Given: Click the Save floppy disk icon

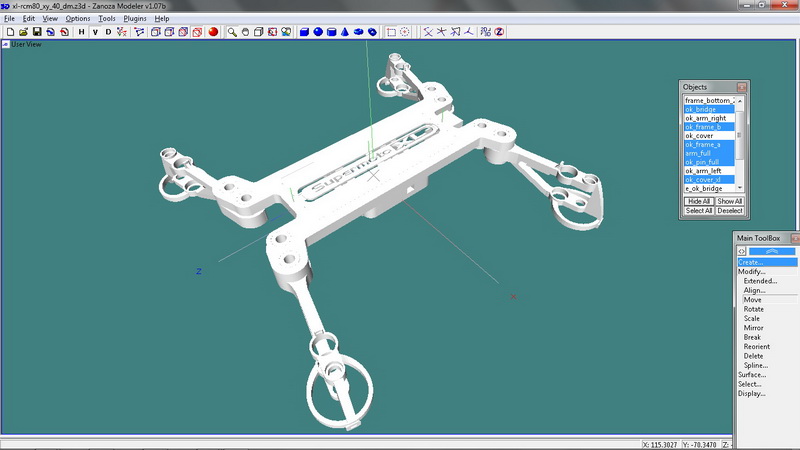Looking at the screenshot, I should tap(36, 32).
